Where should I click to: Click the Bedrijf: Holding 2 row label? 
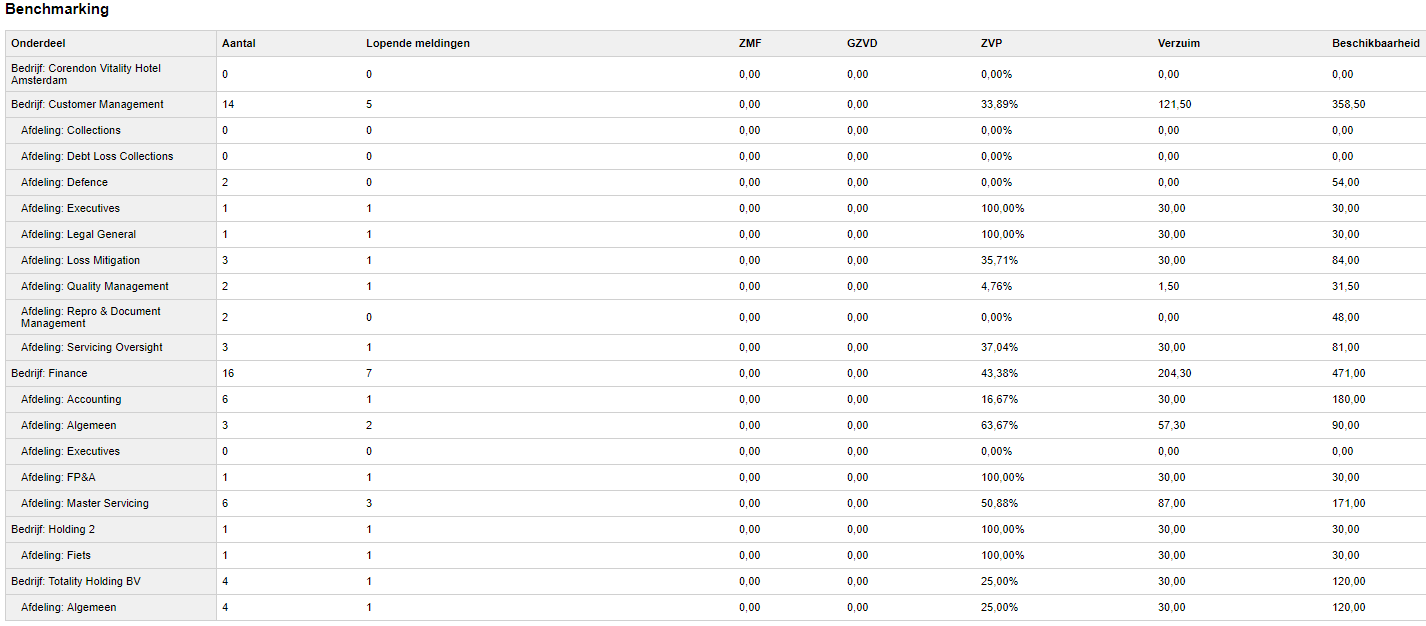point(53,529)
